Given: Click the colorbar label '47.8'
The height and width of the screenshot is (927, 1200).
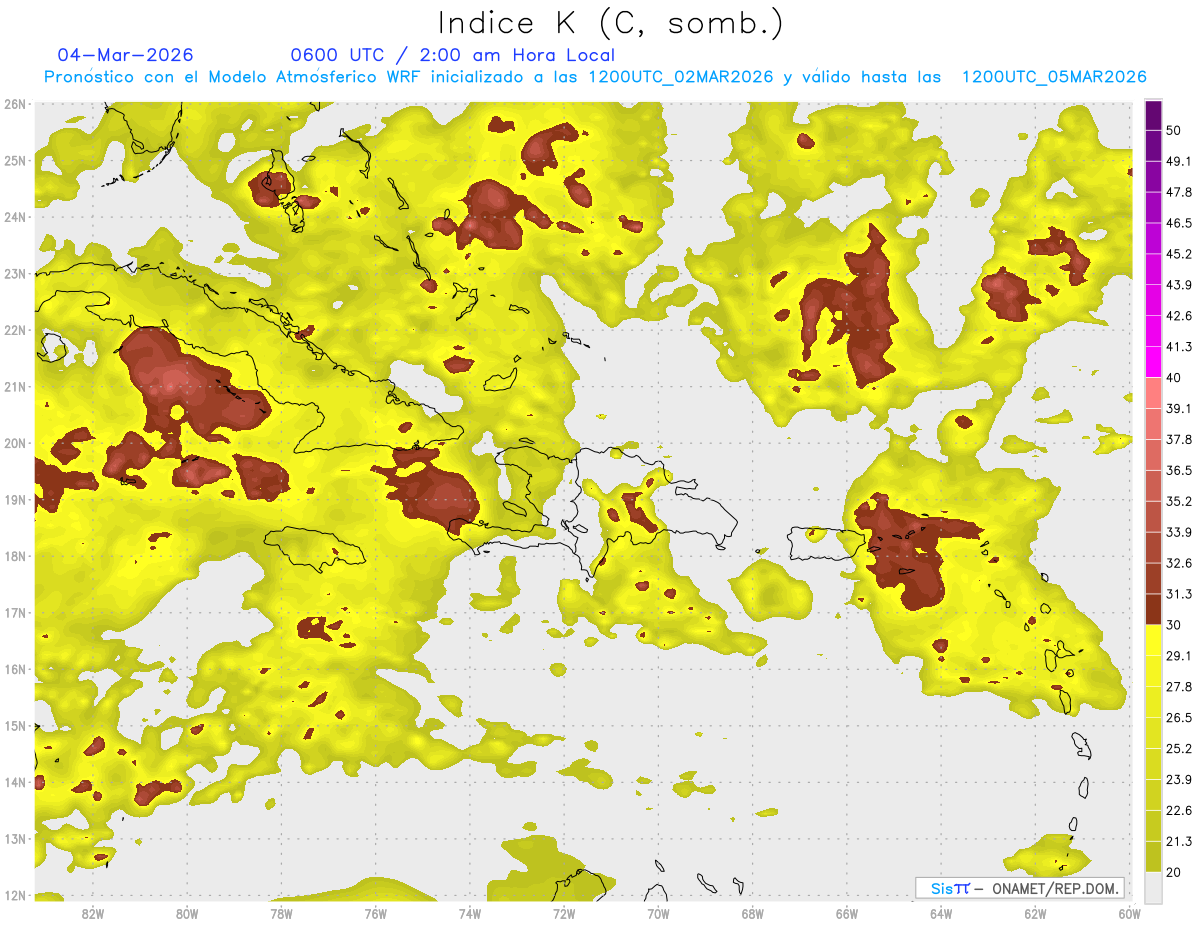Looking at the screenshot, I should [1179, 192].
